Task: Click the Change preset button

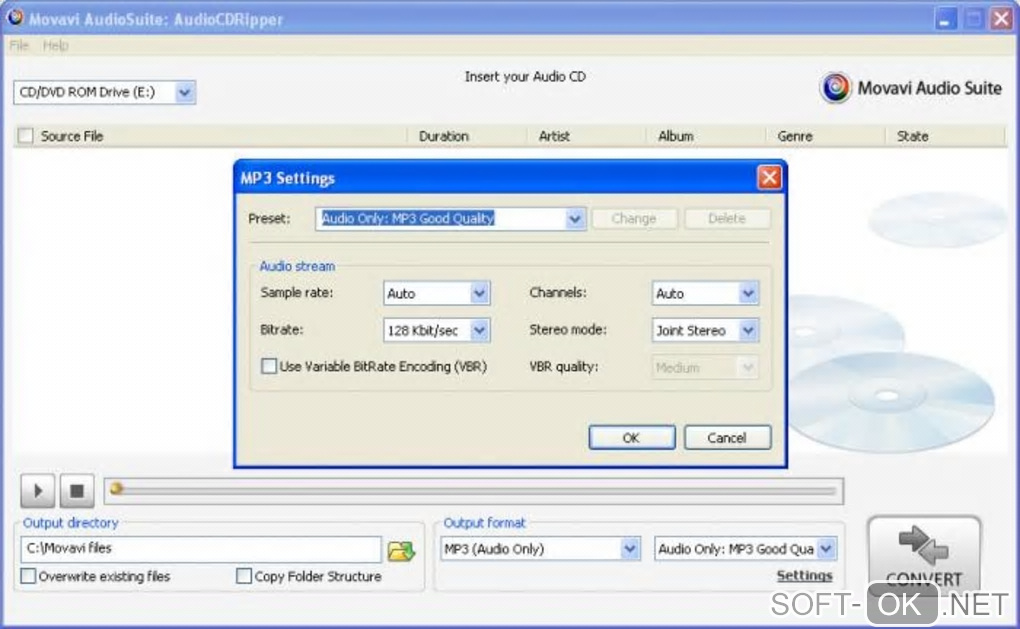Action: tap(634, 219)
